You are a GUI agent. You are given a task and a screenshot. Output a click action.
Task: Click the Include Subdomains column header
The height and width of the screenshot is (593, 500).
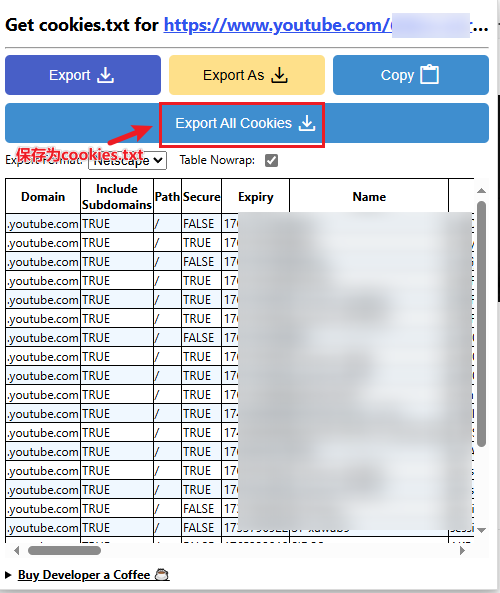(x=117, y=197)
